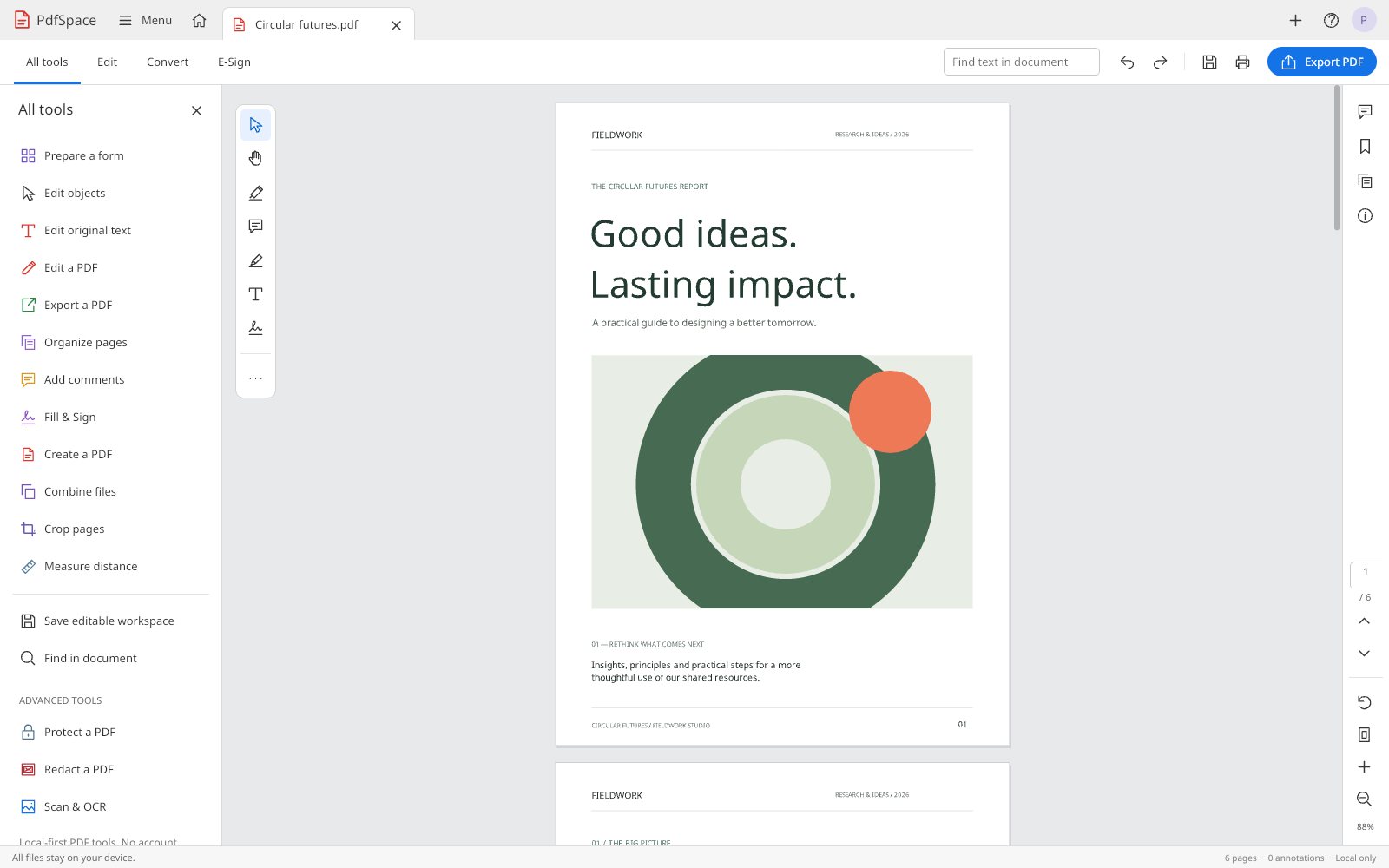Click the Export PDF button

coord(1321,62)
